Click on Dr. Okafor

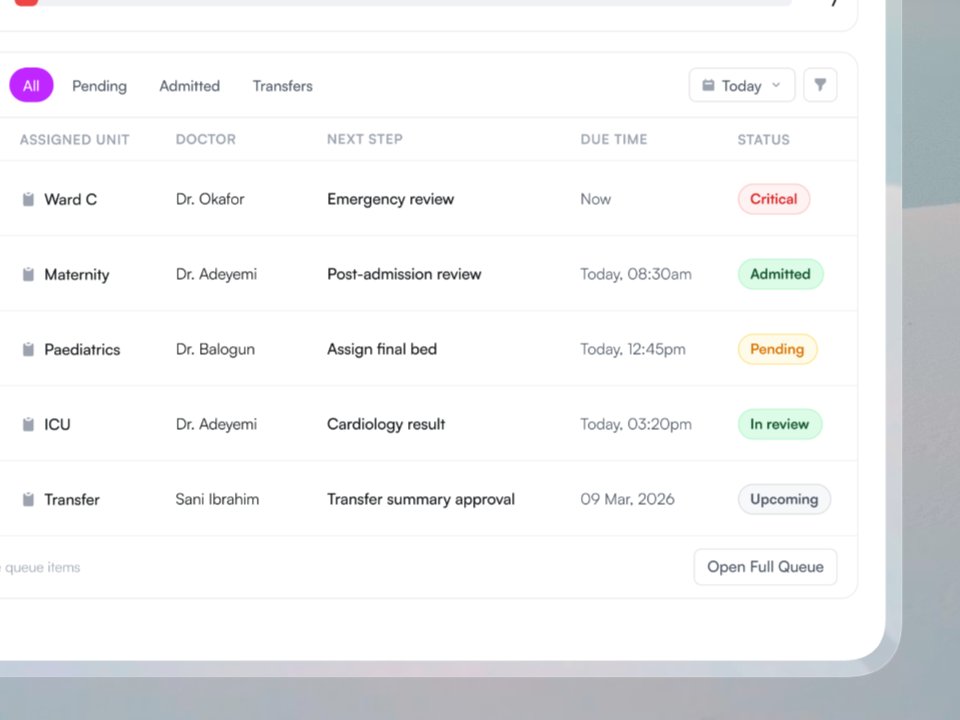(x=210, y=199)
